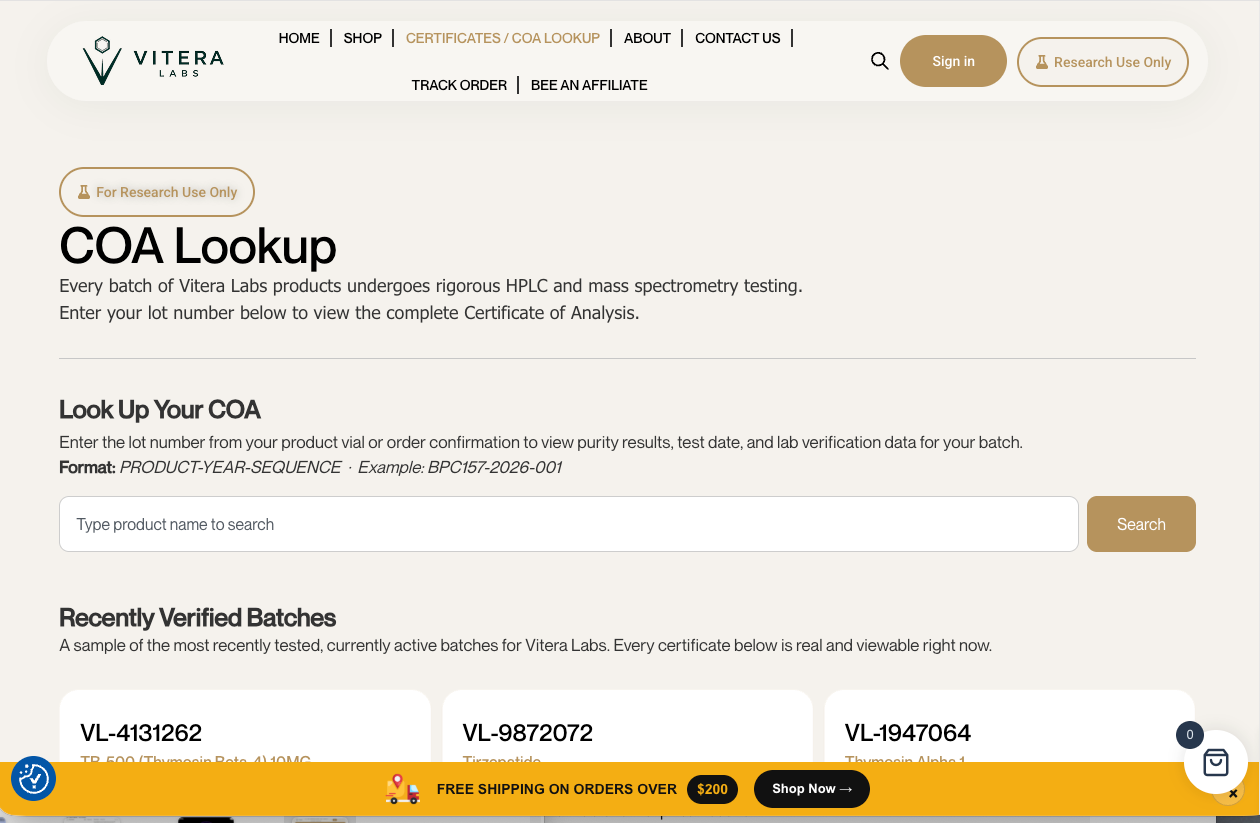Viewport: 1260px width, 823px height.
Task: Go to the HOME menu item
Action: tap(299, 38)
